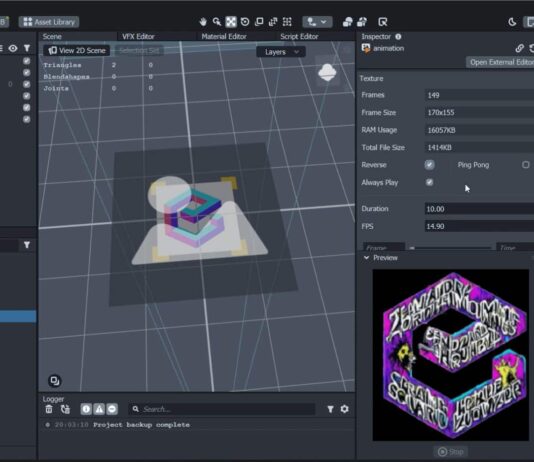Screen dimensions: 534x462
Task: Click Open External Editor button
Action: (x=500, y=62)
